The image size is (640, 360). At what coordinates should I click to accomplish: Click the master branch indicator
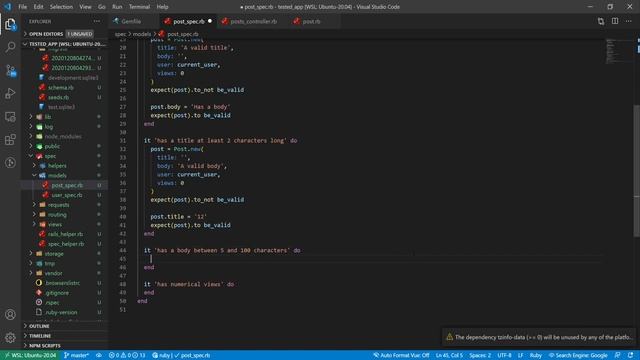(76, 355)
